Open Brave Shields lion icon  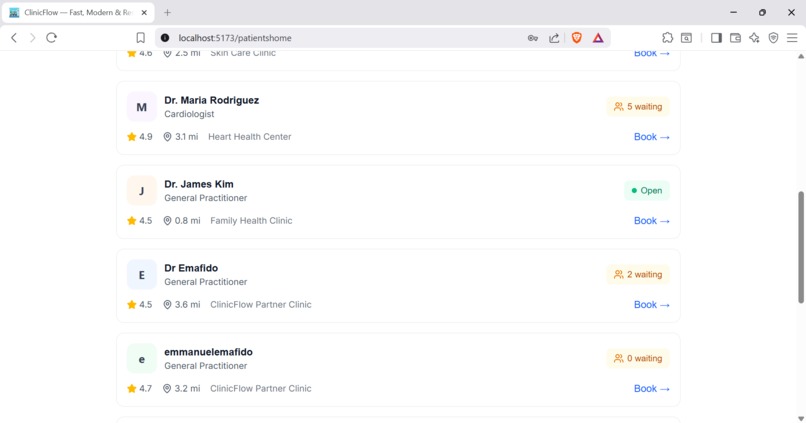(577, 38)
